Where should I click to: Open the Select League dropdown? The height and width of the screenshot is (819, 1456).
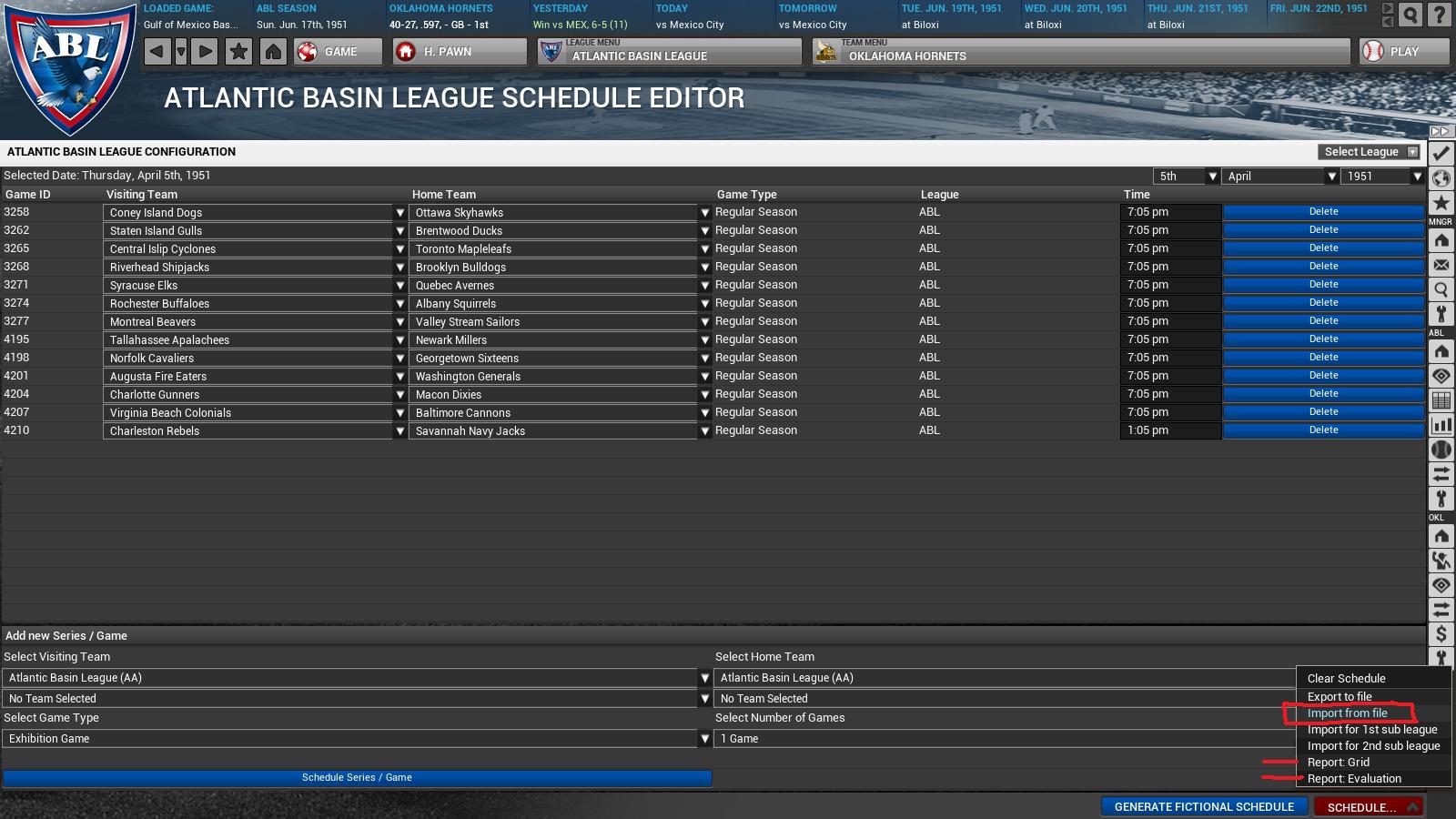coord(1370,152)
